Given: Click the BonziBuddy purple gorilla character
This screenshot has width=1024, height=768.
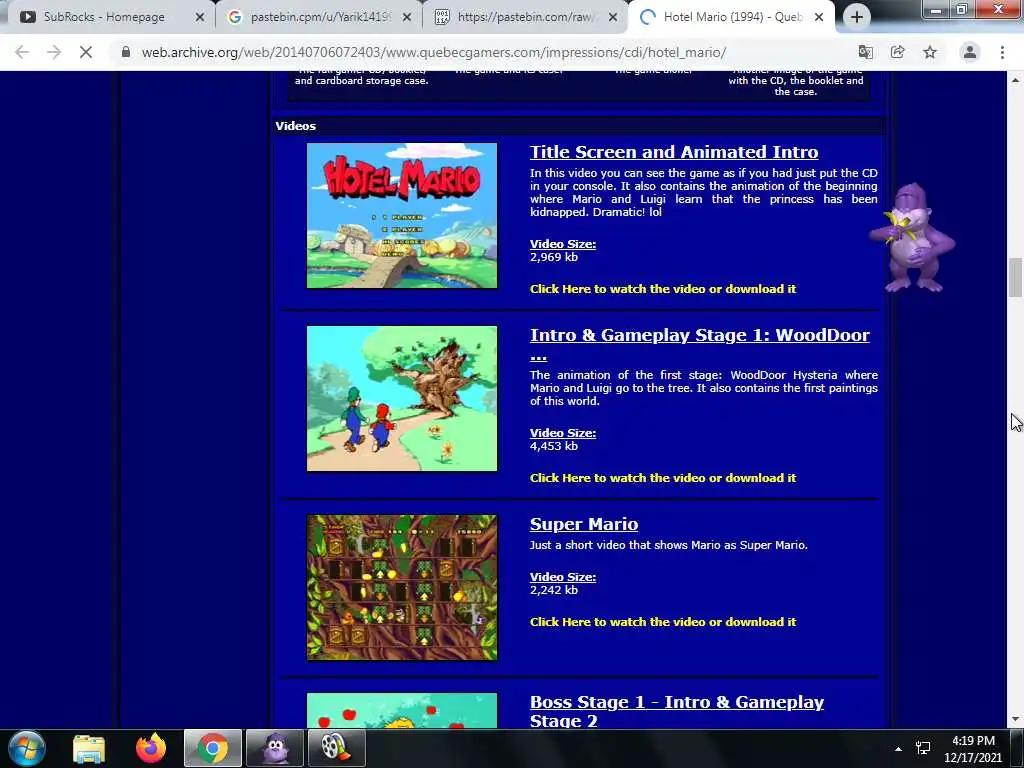Looking at the screenshot, I should [x=913, y=238].
